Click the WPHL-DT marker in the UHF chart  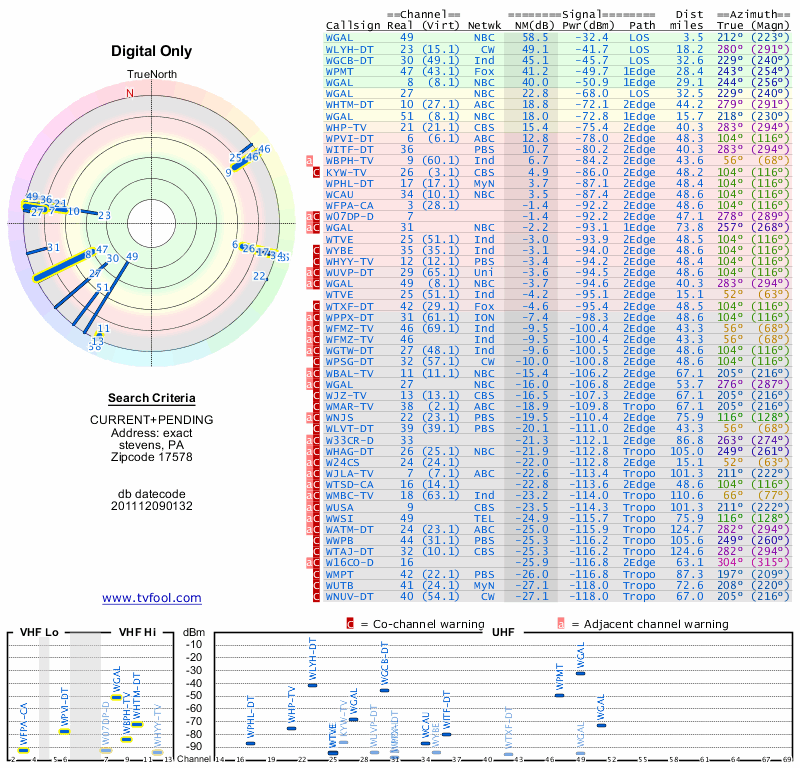coord(251,744)
